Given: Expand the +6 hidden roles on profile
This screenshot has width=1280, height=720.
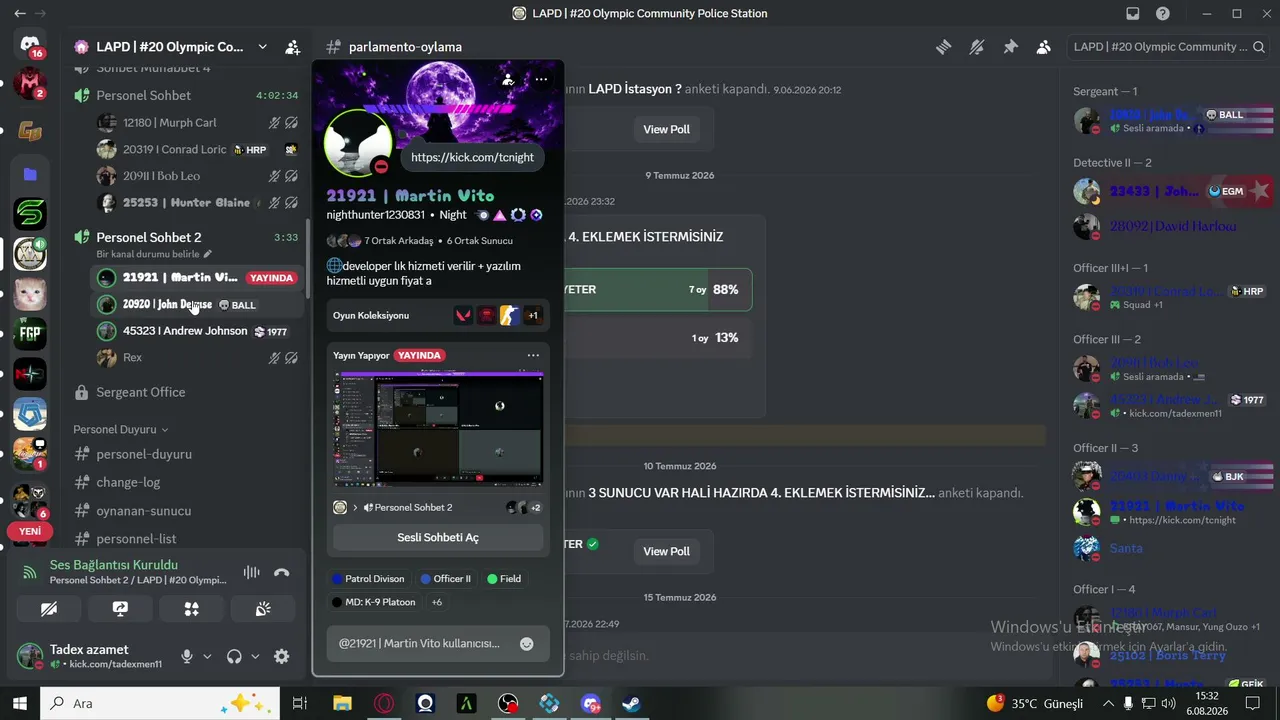Looking at the screenshot, I should click(437, 602).
